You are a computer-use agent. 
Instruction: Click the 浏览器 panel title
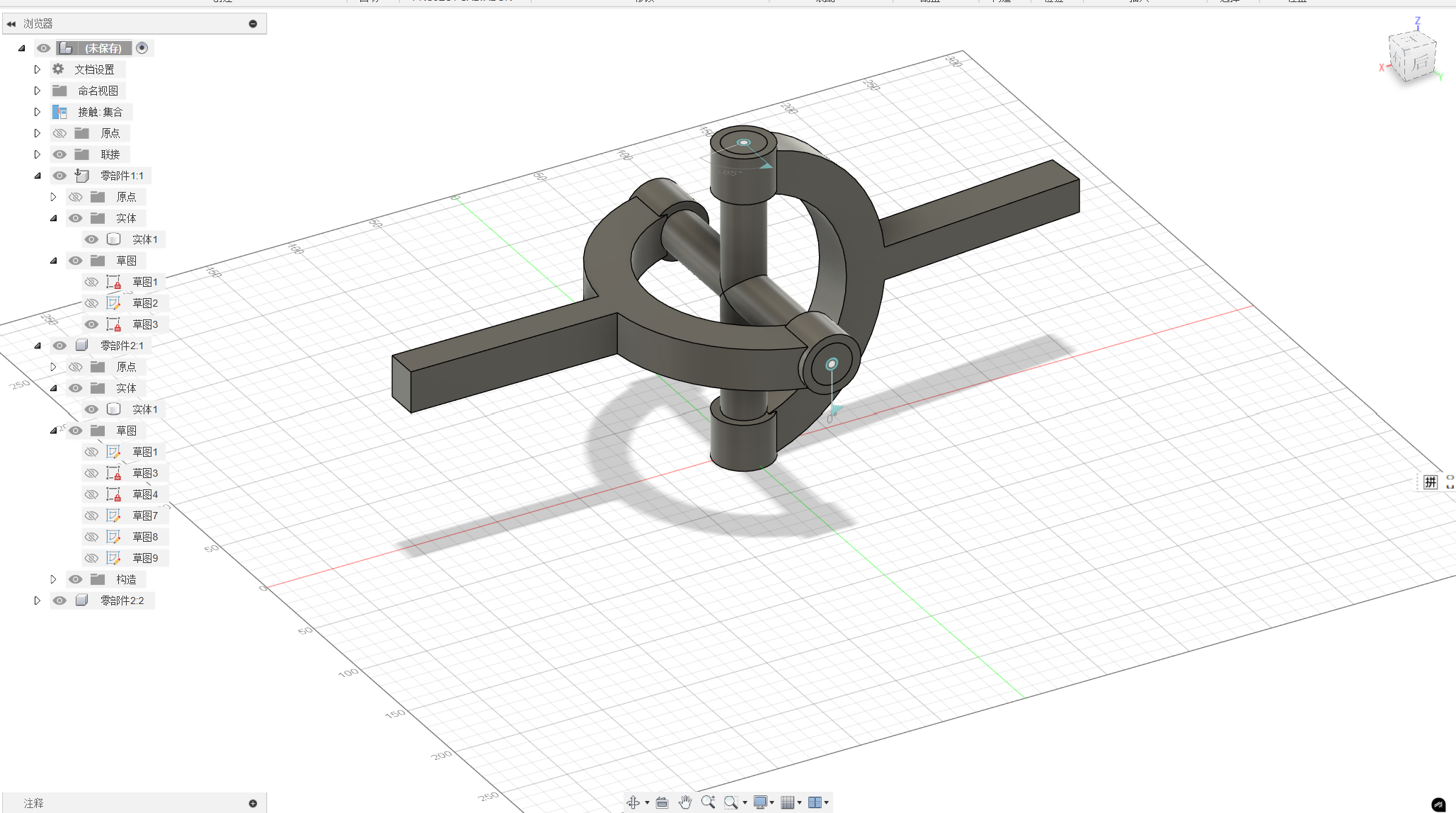38,24
